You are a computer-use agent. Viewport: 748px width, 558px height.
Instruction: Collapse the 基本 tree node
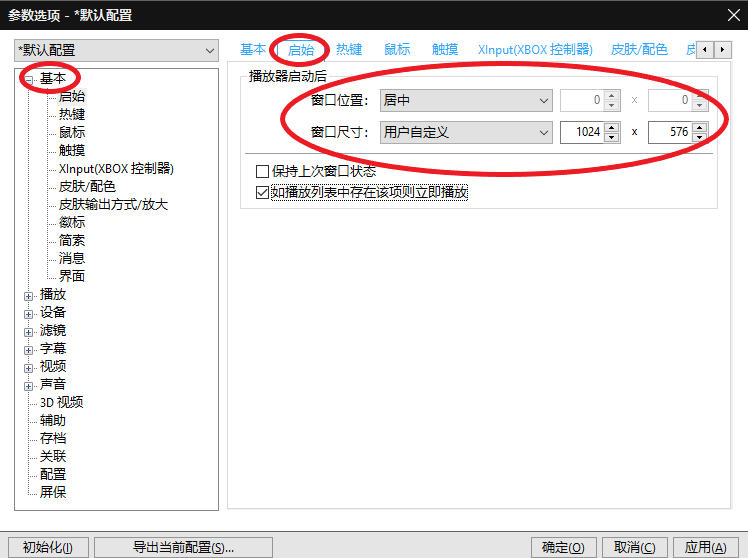coord(29,80)
